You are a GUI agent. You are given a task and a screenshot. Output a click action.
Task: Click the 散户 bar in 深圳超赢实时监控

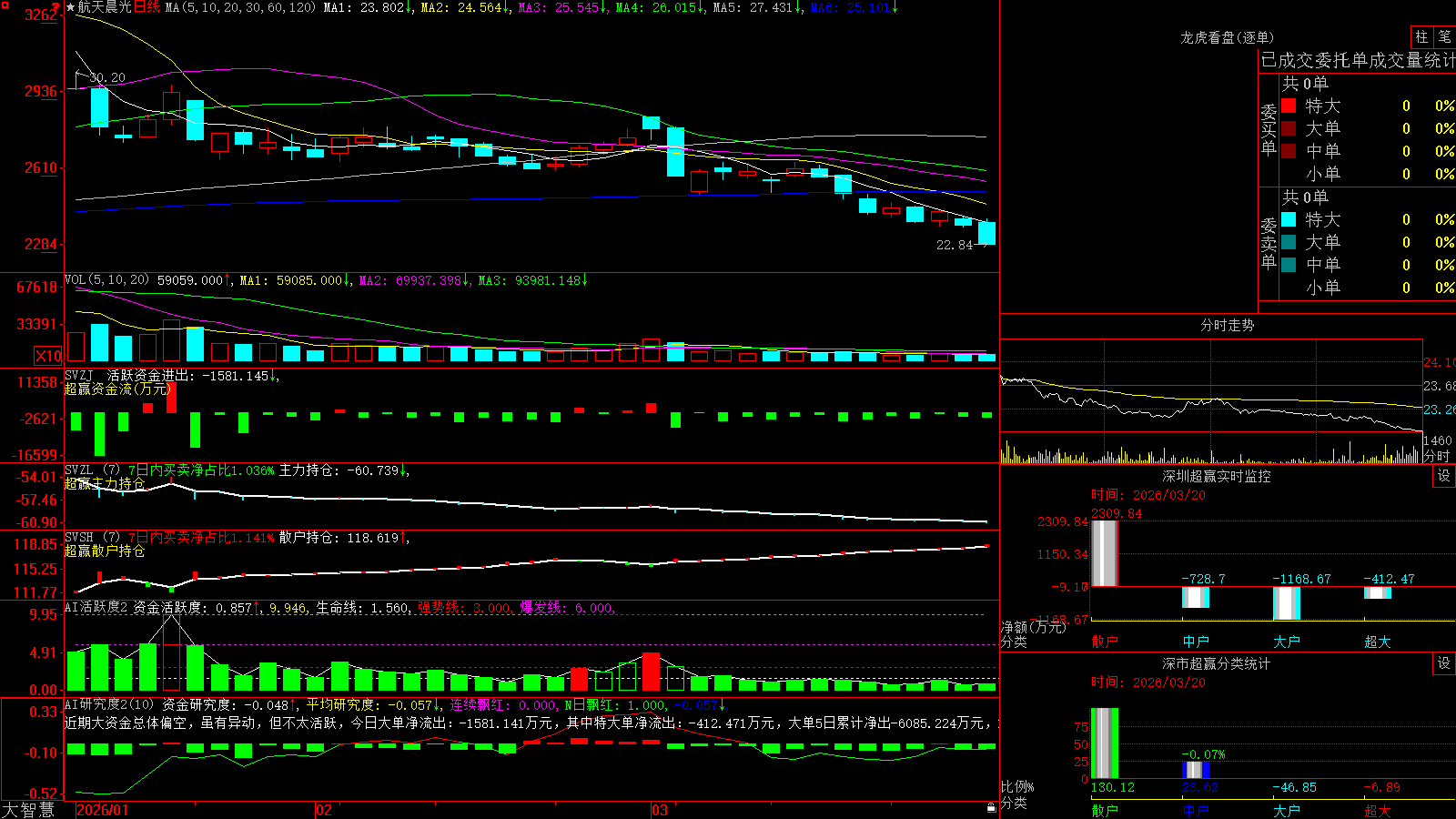(1105, 553)
